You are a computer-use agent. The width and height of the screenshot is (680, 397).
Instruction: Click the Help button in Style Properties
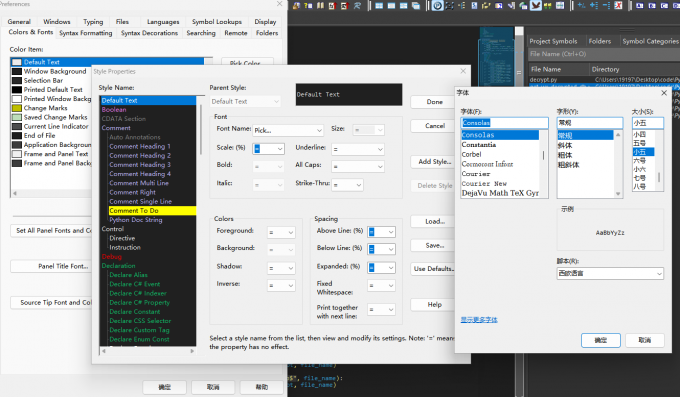click(x=434, y=305)
